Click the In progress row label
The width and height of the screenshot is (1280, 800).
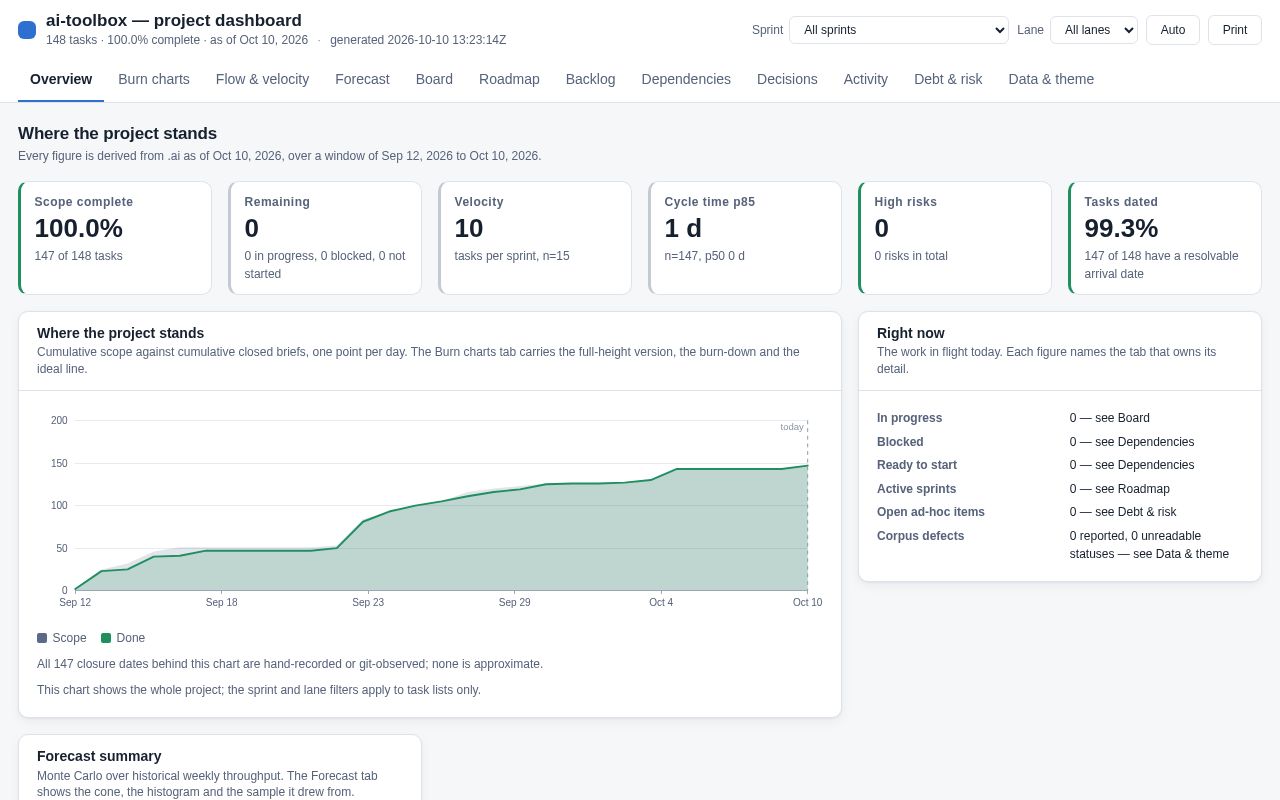click(x=909, y=418)
